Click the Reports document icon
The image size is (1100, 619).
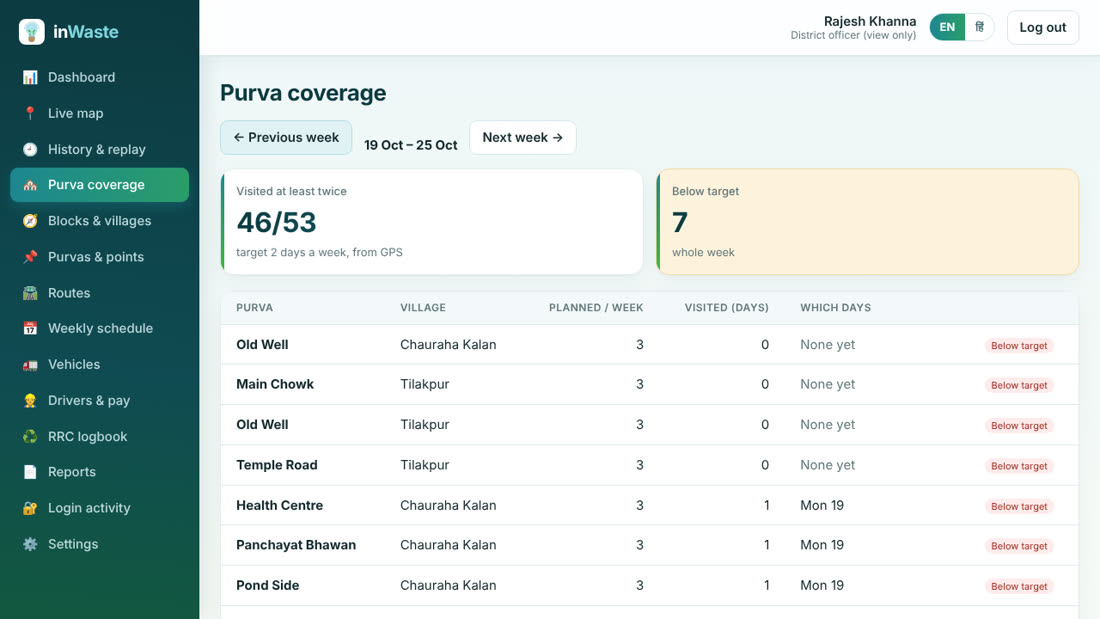coord(29,472)
